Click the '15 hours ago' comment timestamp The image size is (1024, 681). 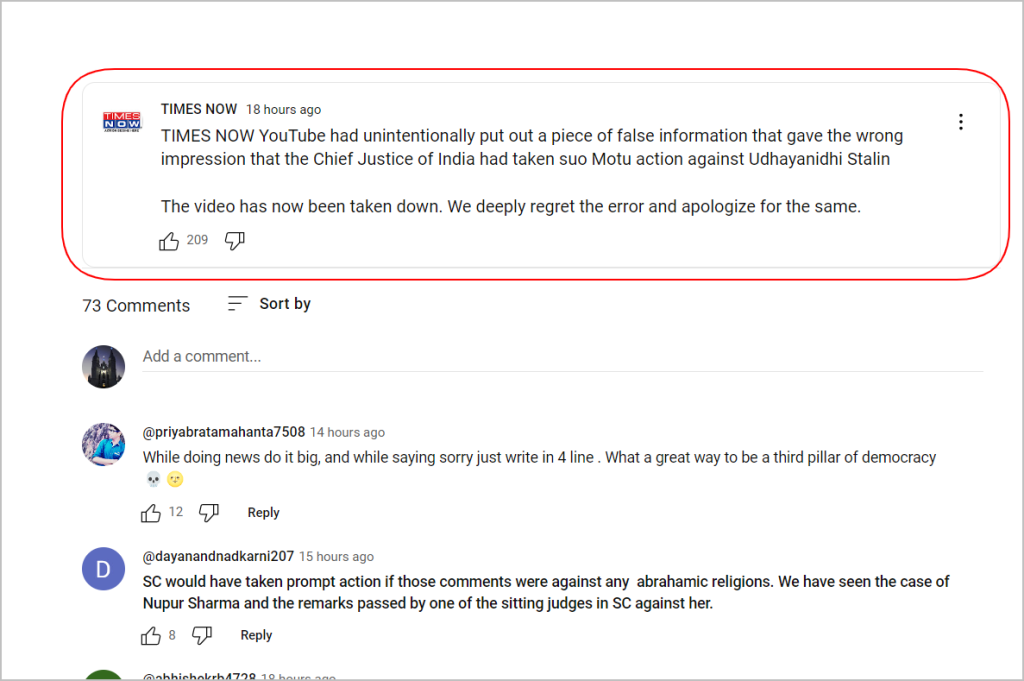click(x=336, y=556)
